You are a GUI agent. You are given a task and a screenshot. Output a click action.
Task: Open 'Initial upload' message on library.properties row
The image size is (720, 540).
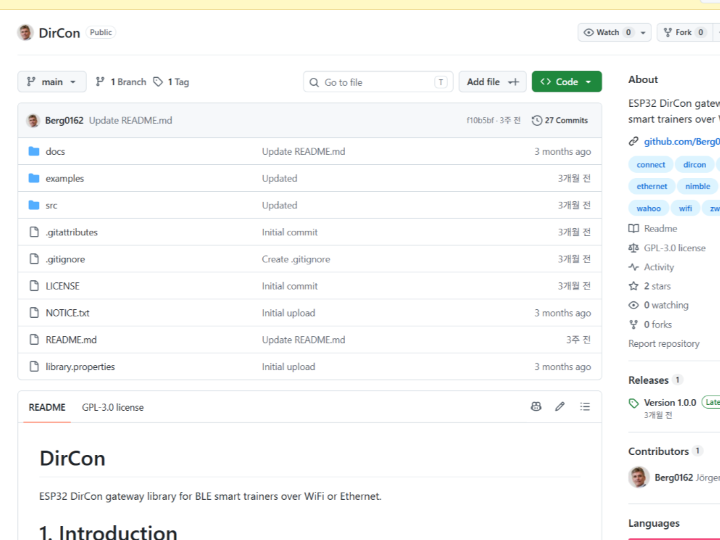(x=288, y=366)
